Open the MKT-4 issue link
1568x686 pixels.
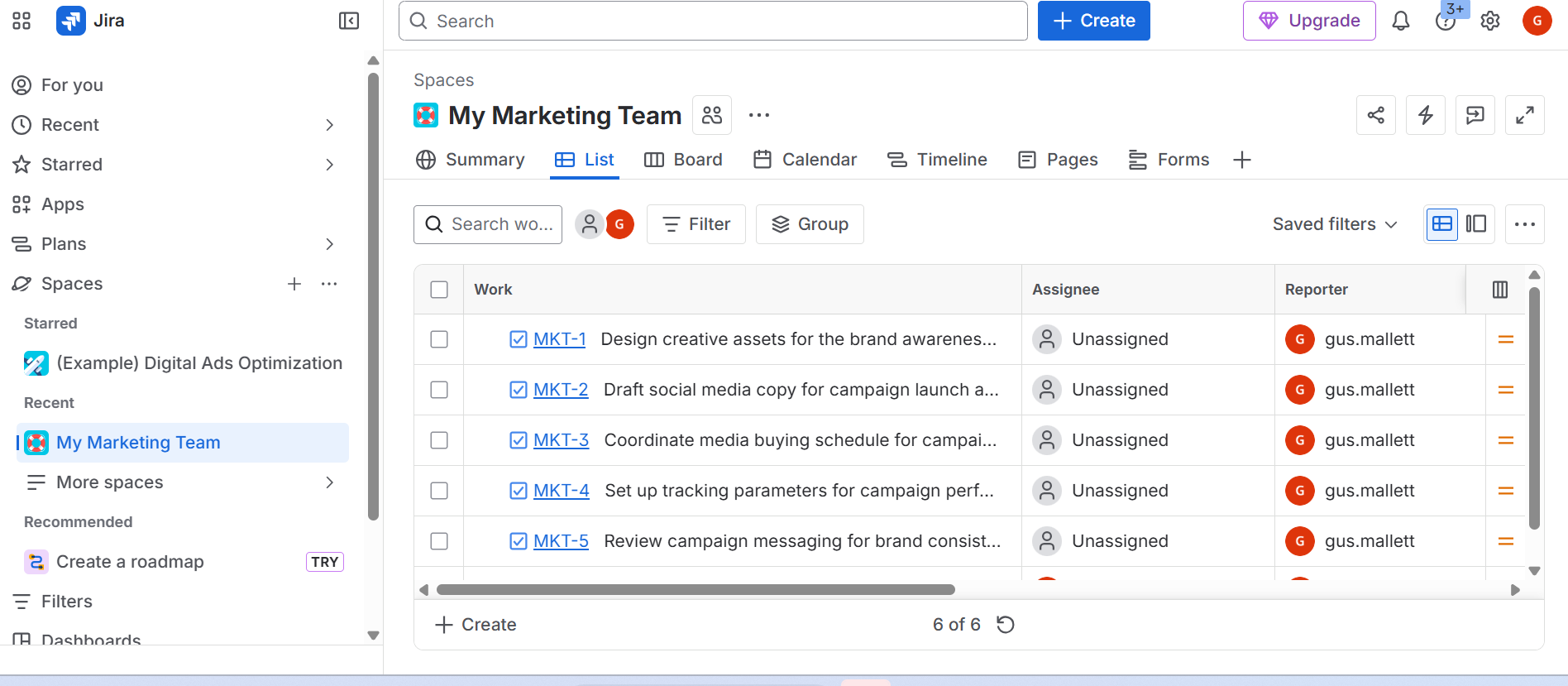(x=561, y=491)
